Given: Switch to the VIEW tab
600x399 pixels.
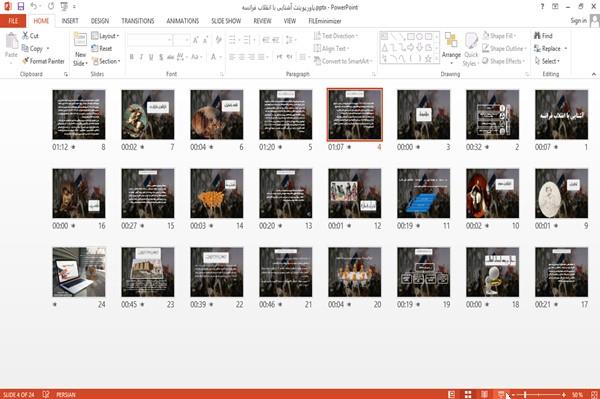Looking at the screenshot, I should [x=290, y=21].
